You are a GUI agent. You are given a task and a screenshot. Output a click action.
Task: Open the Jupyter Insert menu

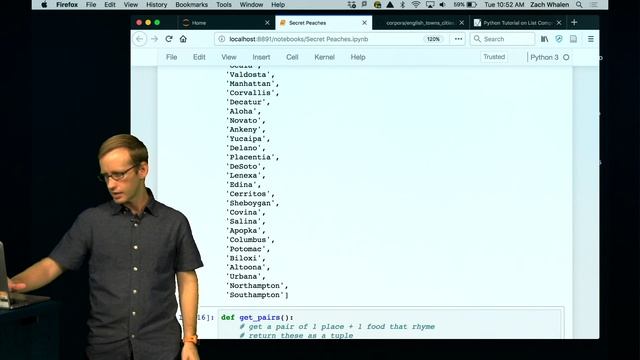[261, 57]
